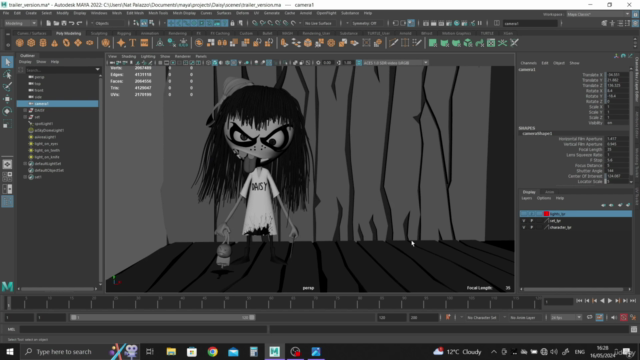Click the Multi-Cut knife shelf icon
This screenshot has height=360, width=640.
pos(393,43)
